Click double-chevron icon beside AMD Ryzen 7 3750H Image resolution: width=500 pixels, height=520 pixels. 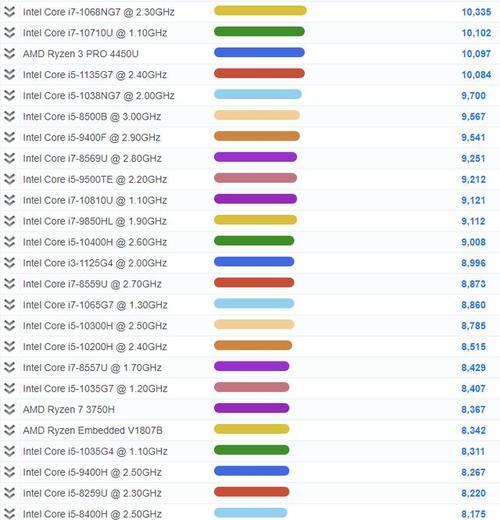click(9, 409)
